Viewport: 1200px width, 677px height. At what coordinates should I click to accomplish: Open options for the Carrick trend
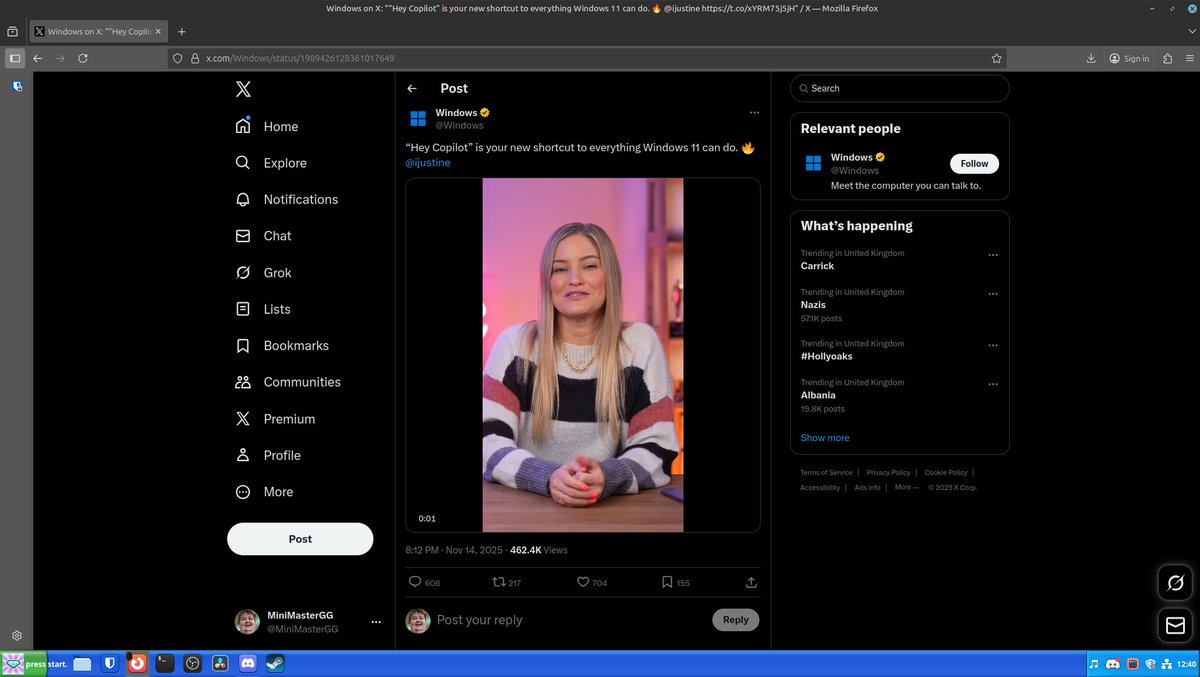(x=993, y=255)
